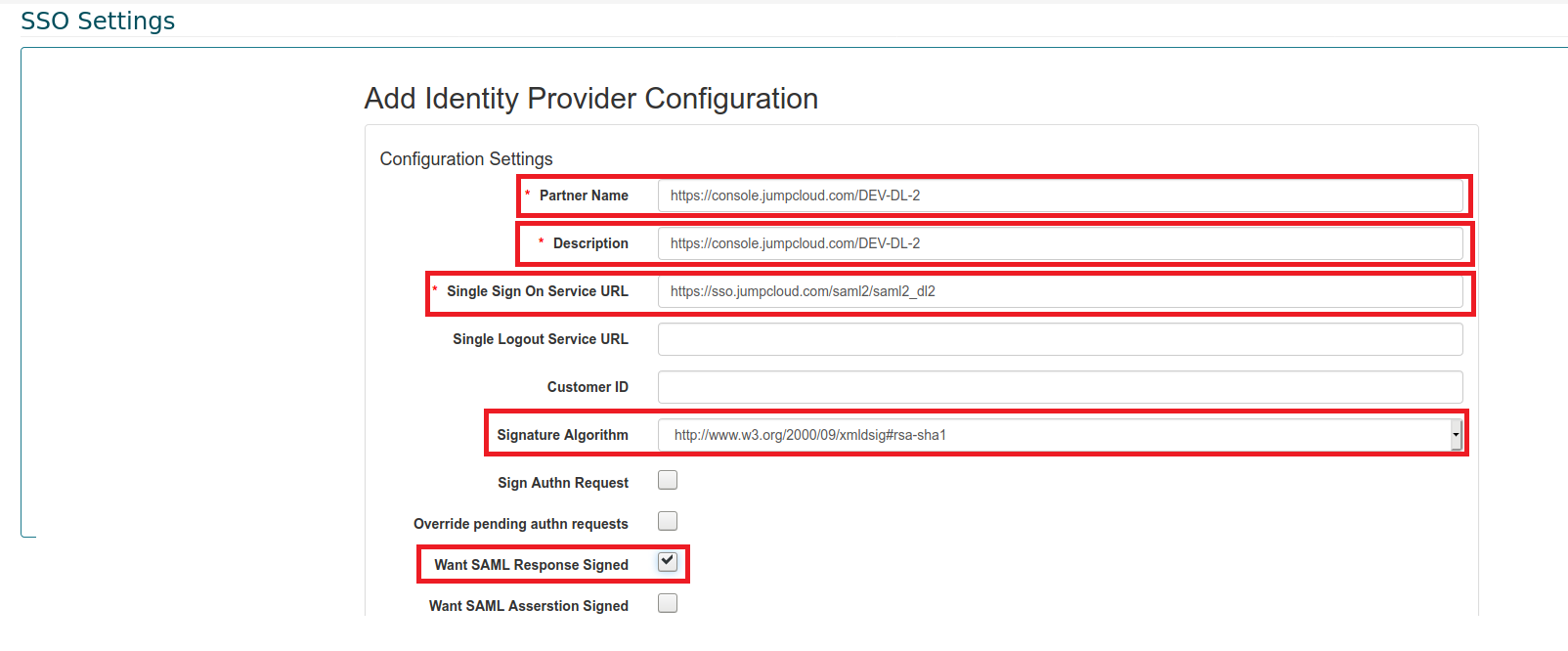The width and height of the screenshot is (1568, 651).
Task: Click the Add Identity Provider Configuration heading
Action: point(590,99)
